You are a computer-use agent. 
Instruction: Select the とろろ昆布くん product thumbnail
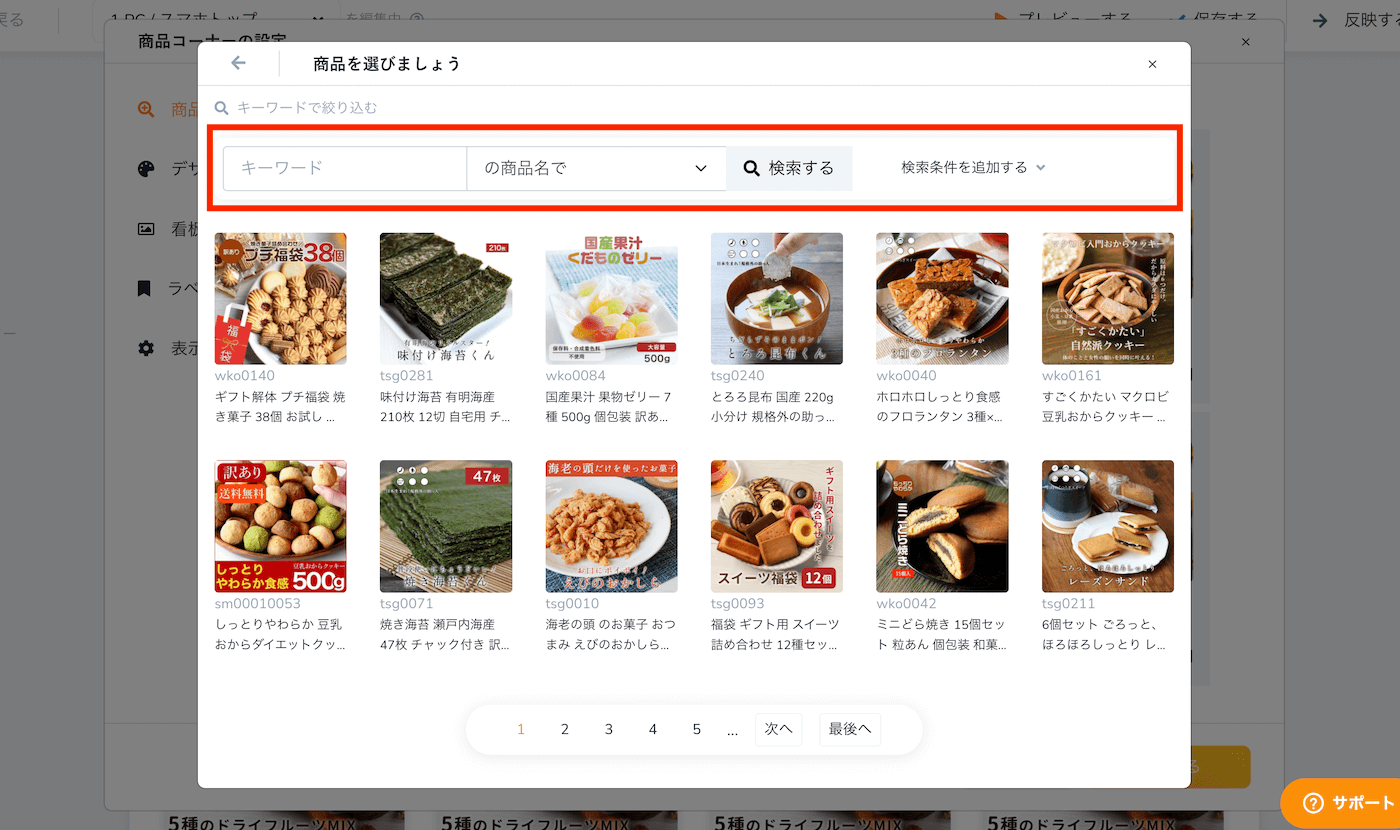pyautogui.click(x=777, y=299)
